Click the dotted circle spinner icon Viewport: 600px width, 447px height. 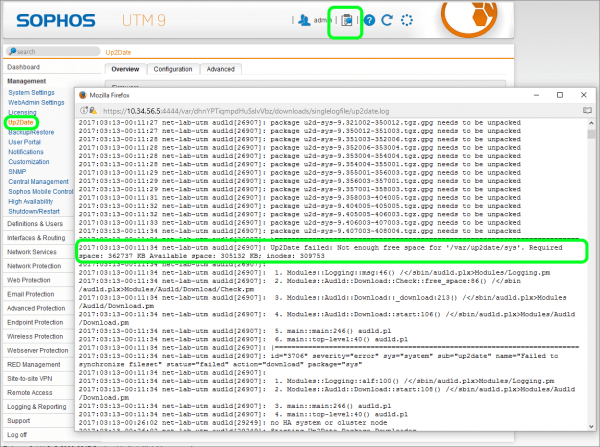(407, 20)
